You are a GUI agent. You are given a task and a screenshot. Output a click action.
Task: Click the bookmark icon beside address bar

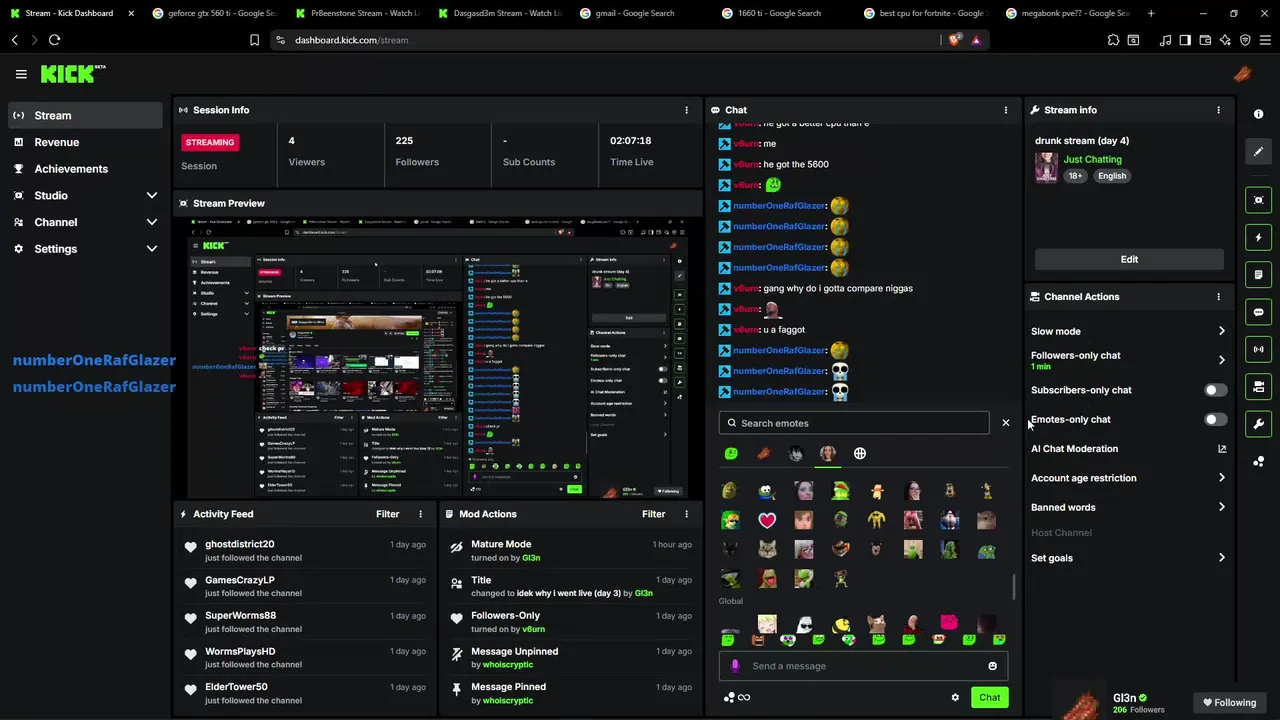(x=254, y=40)
